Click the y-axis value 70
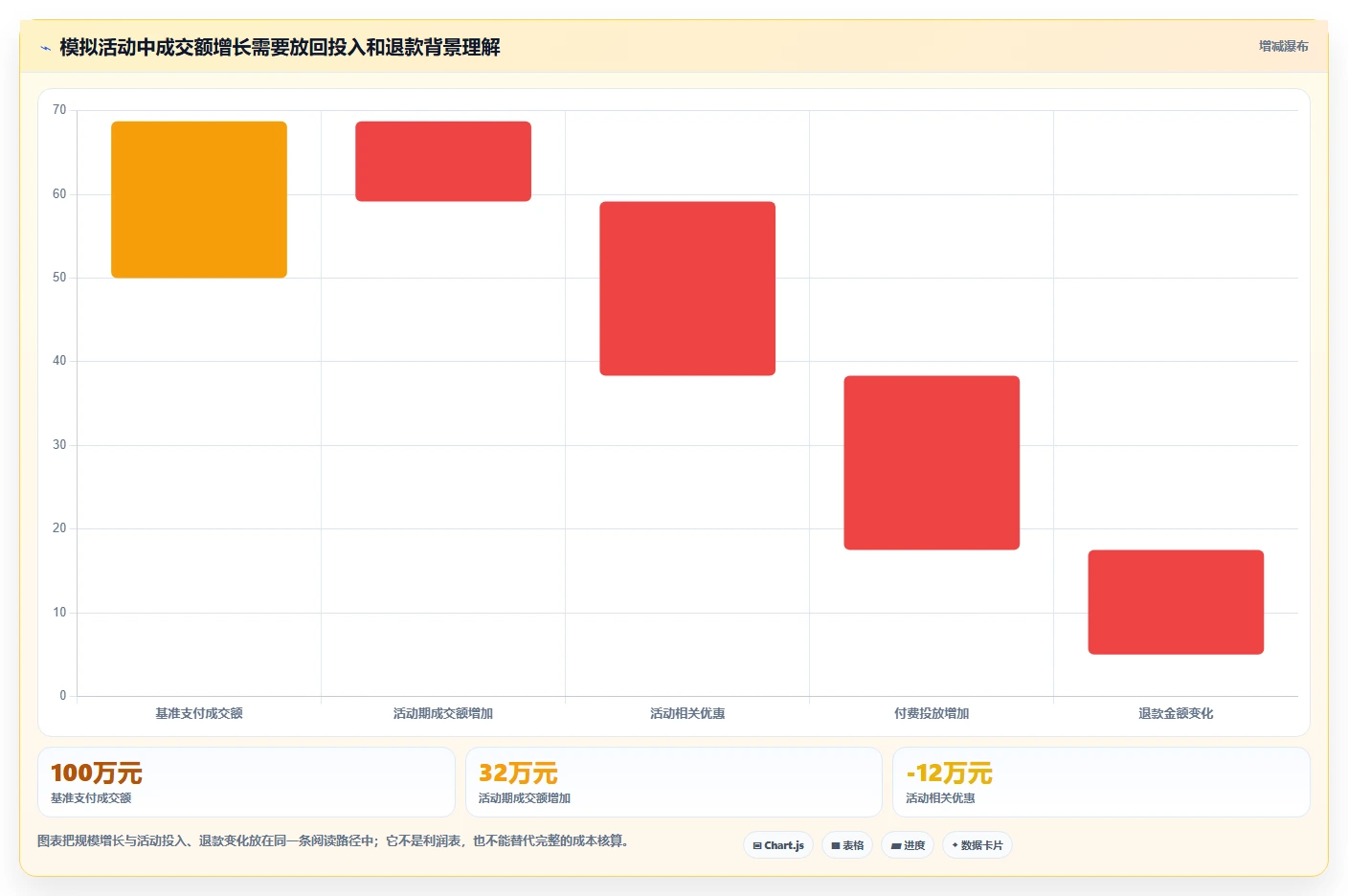The height and width of the screenshot is (896, 1348). [x=59, y=110]
